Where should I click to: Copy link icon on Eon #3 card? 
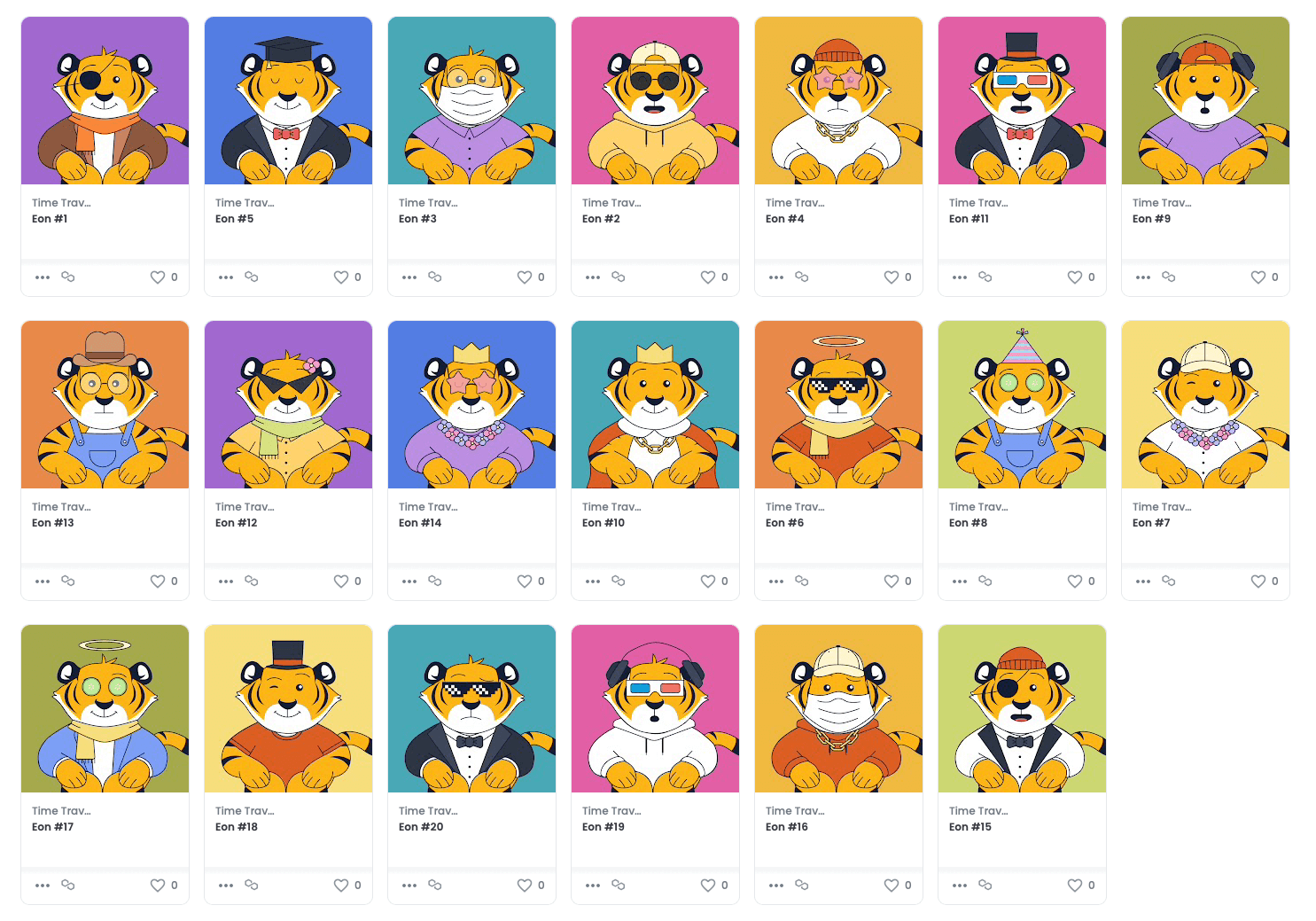pyautogui.click(x=435, y=277)
